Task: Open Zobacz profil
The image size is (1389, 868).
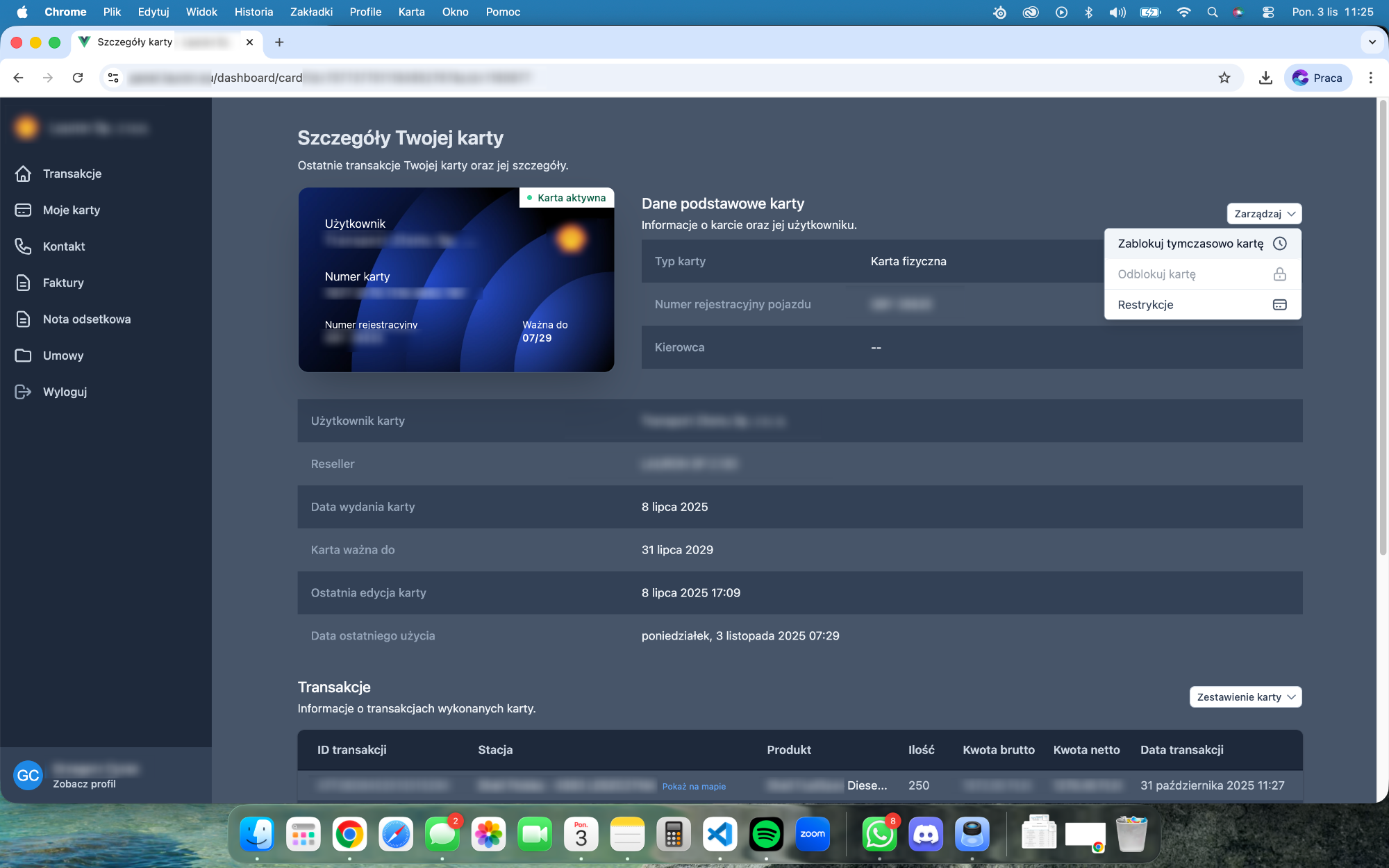Action: point(83,783)
